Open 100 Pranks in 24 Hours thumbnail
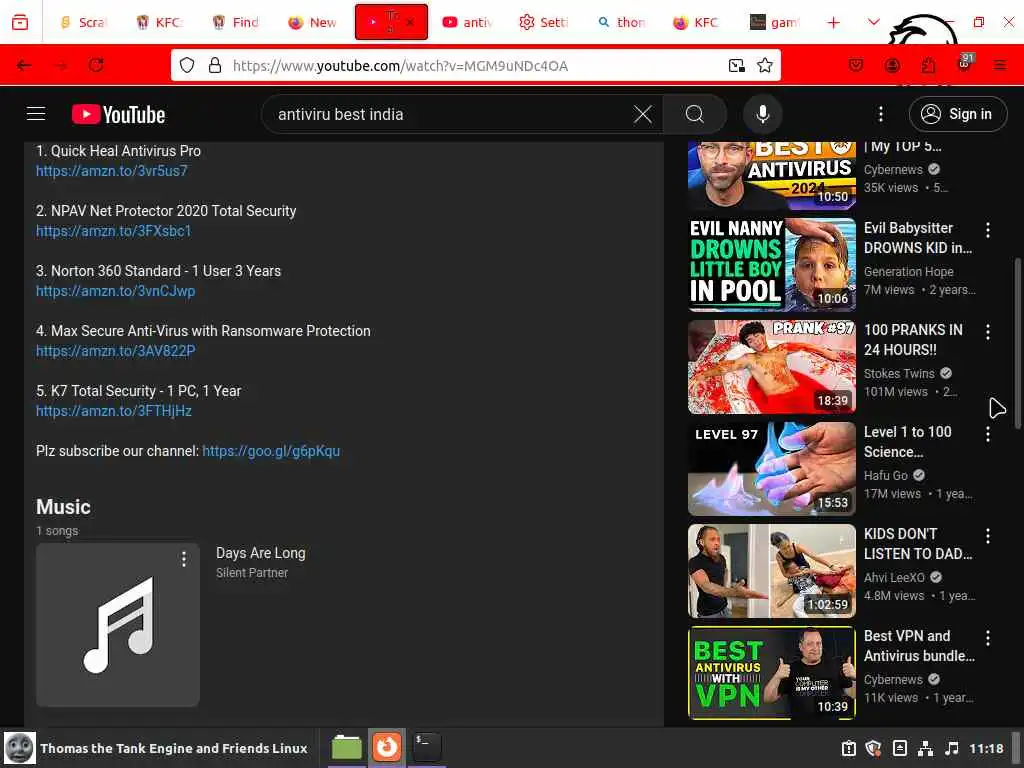The height and width of the screenshot is (768, 1024). 772,367
